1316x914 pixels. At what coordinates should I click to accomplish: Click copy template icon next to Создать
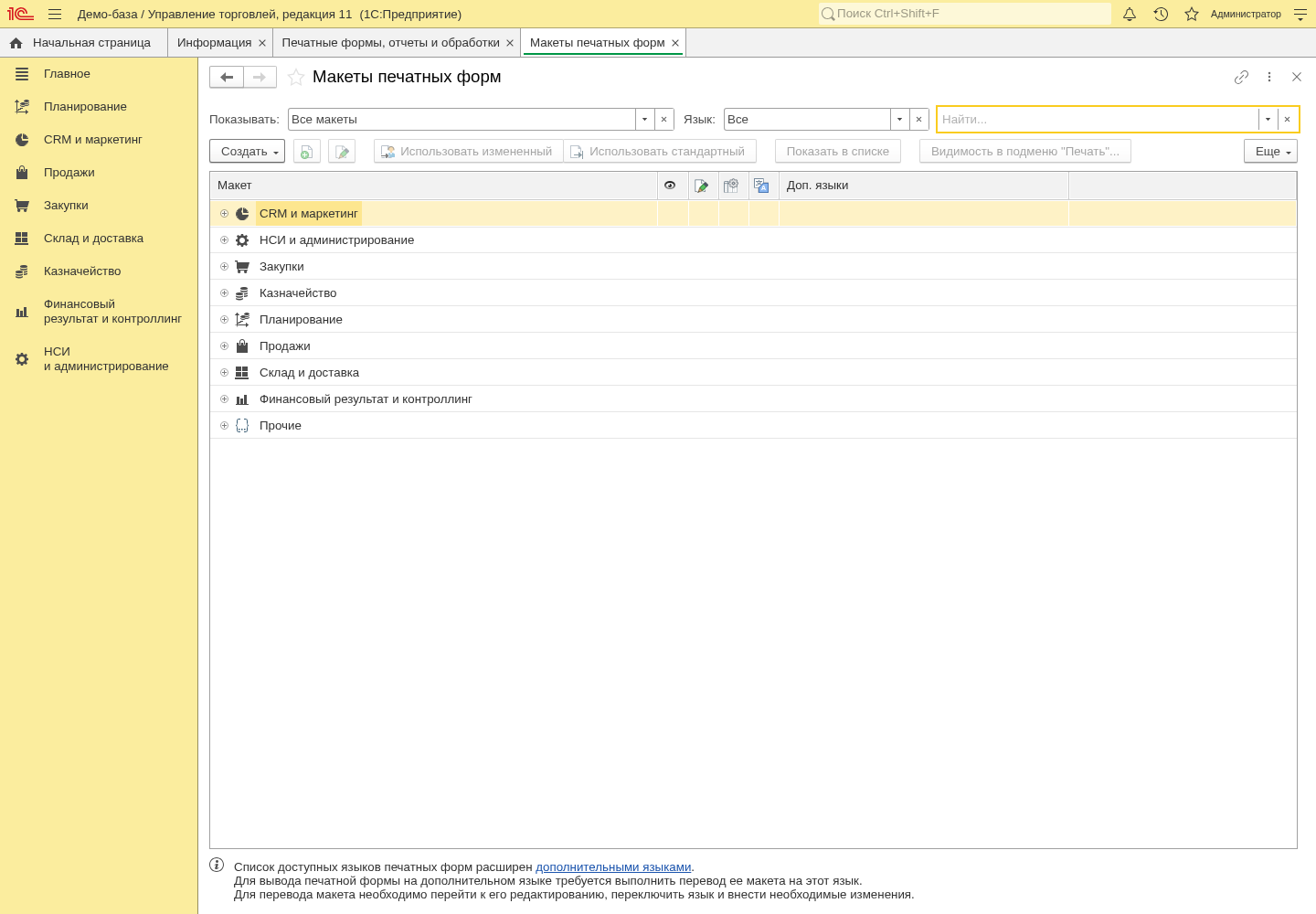[x=307, y=152]
